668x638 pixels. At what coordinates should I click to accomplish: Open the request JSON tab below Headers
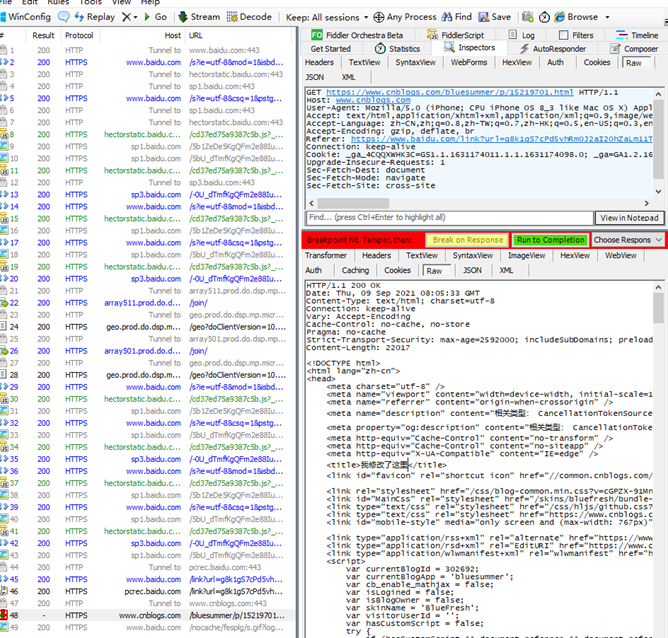(x=315, y=77)
